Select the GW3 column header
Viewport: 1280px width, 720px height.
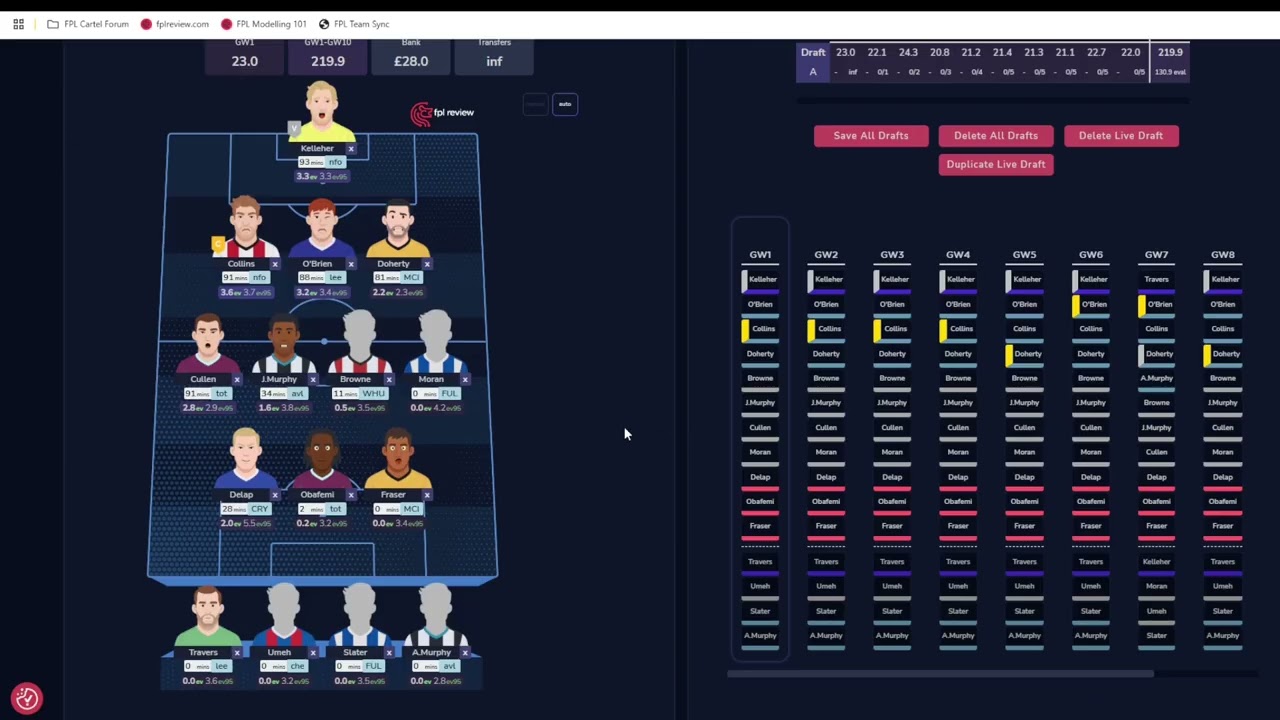pyautogui.click(x=892, y=255)
